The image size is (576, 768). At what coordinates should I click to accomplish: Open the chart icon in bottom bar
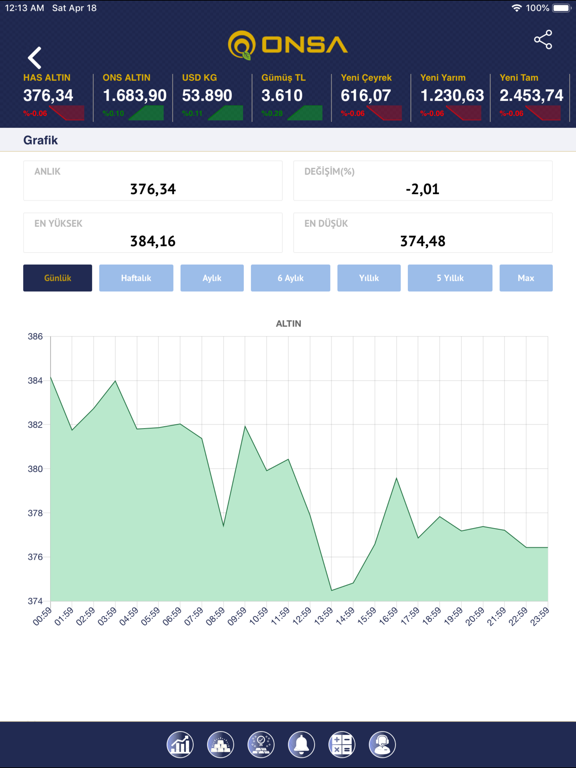tap(180, 744)
